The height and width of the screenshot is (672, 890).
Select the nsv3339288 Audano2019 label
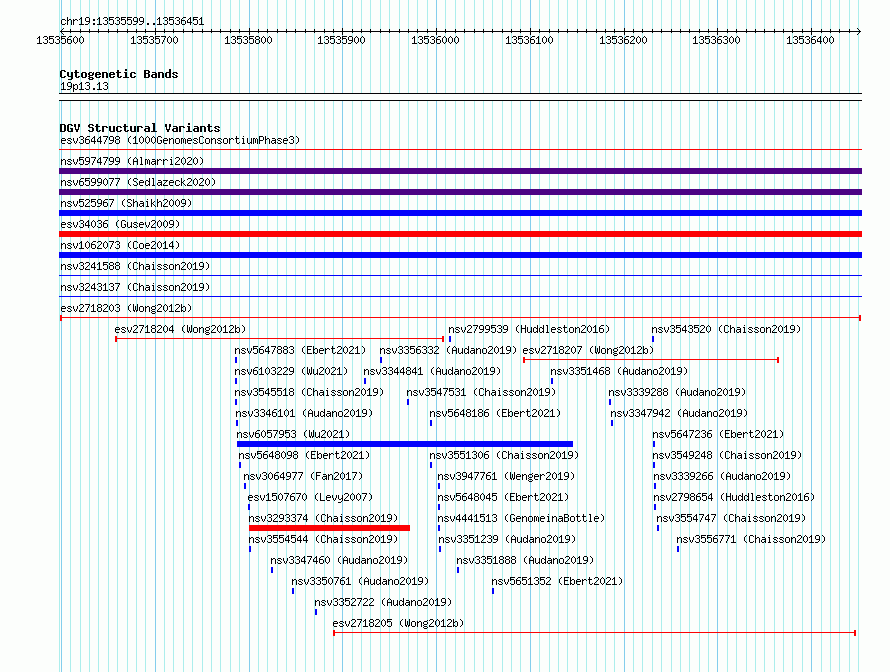[x=677, y=392]
